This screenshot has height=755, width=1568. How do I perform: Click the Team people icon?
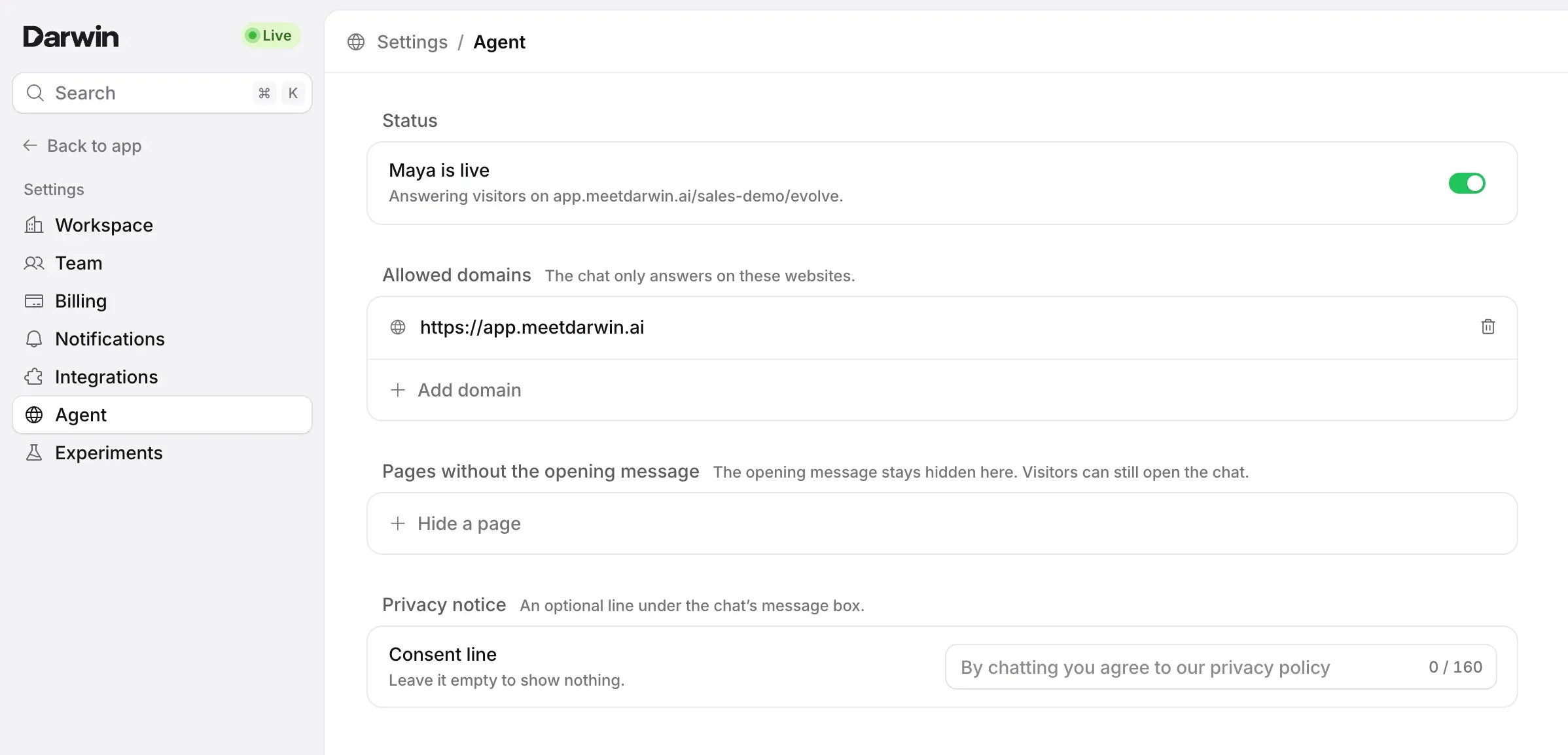click(34, 263)
